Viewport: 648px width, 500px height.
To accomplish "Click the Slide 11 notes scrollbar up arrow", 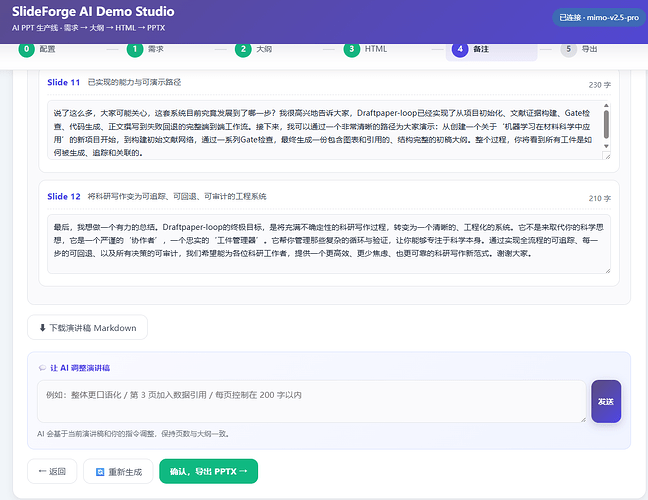I will pos(606,105).
